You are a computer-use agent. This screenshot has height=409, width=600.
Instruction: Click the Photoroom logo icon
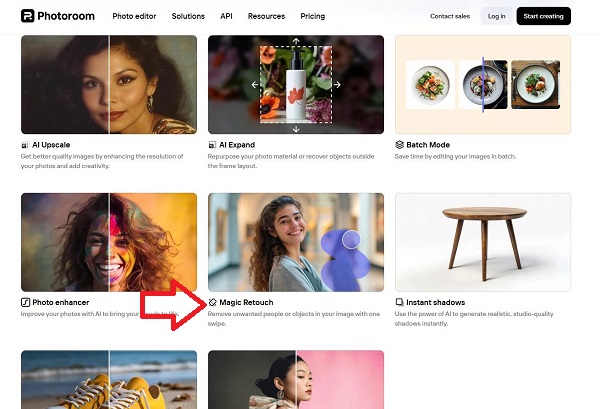coord(27,16)
